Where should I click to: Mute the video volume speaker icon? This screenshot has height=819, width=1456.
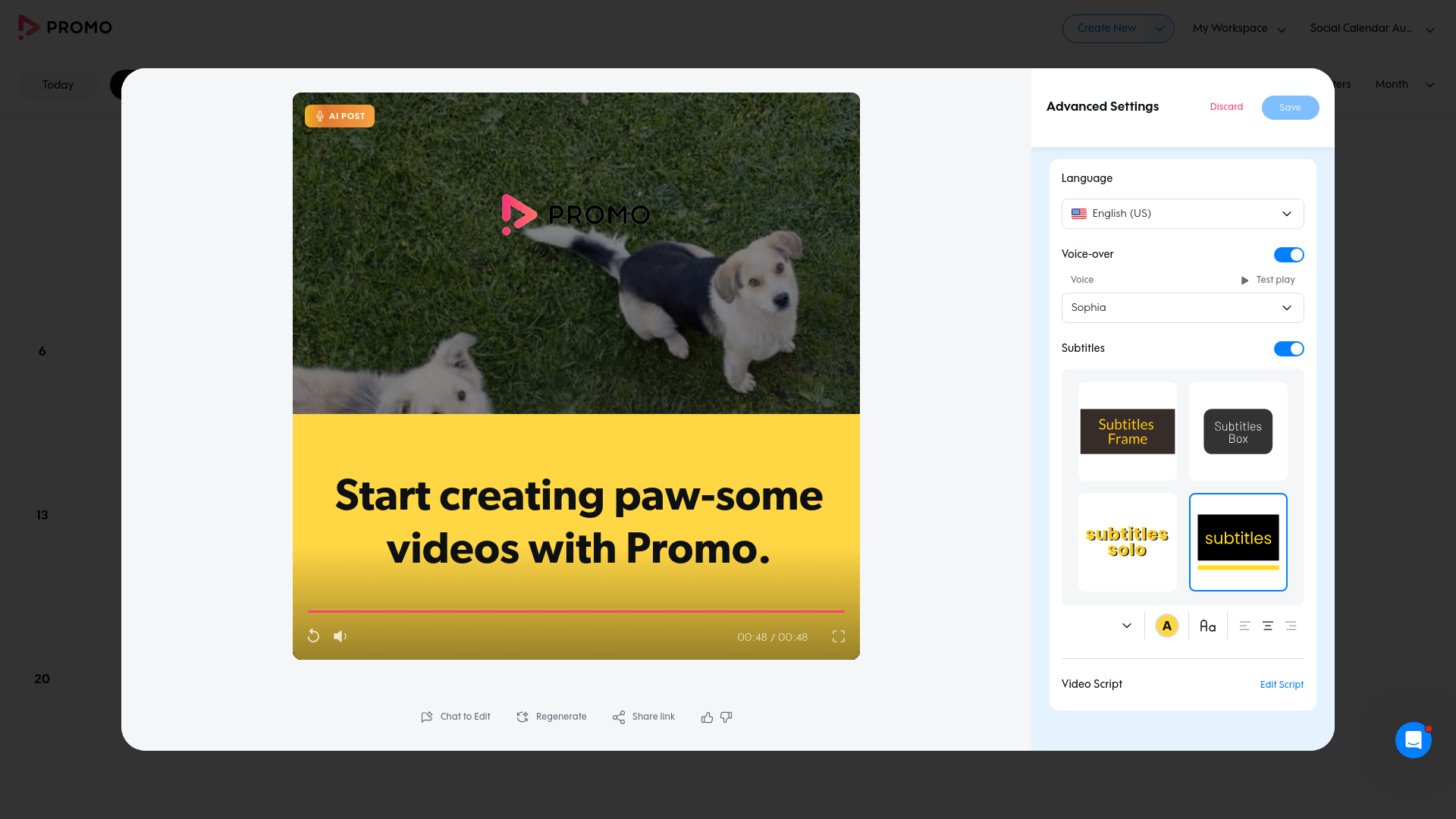pos(340,636)
